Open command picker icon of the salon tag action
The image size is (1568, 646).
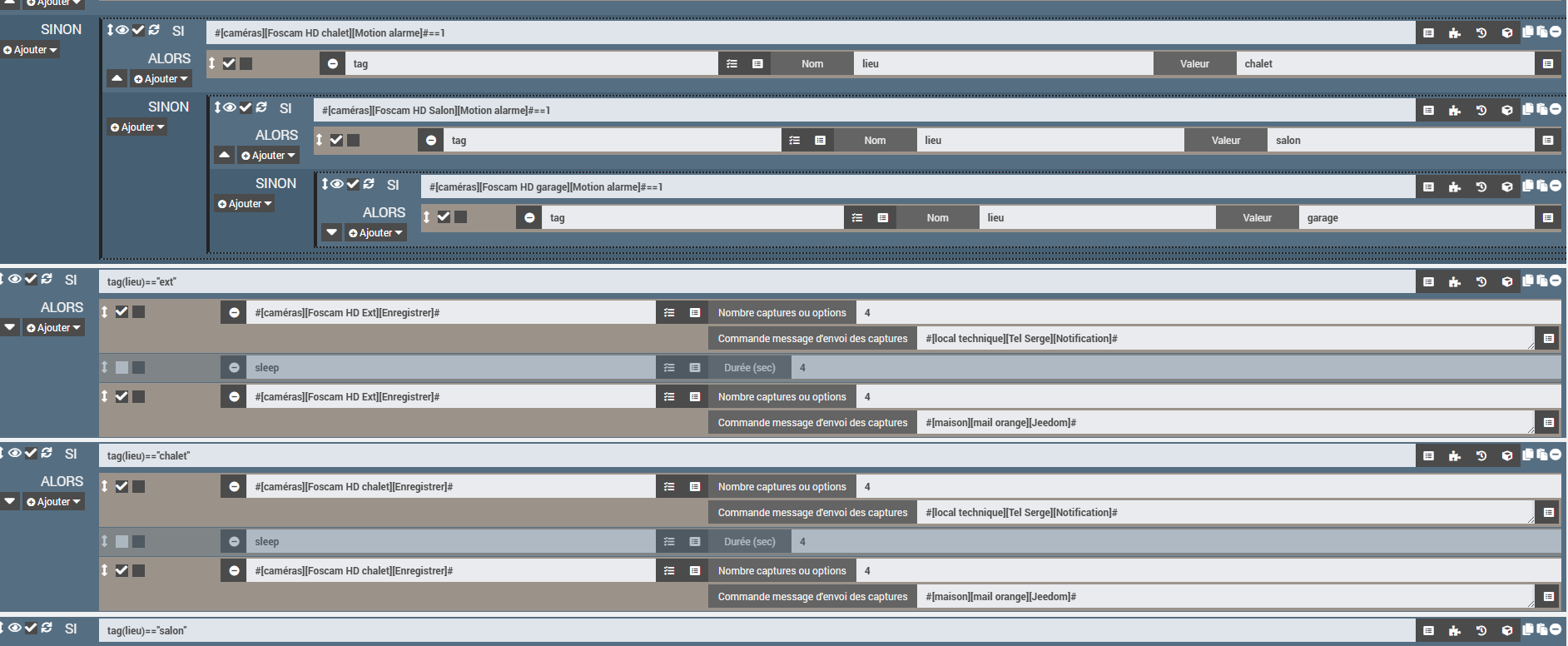click(821, 141)
